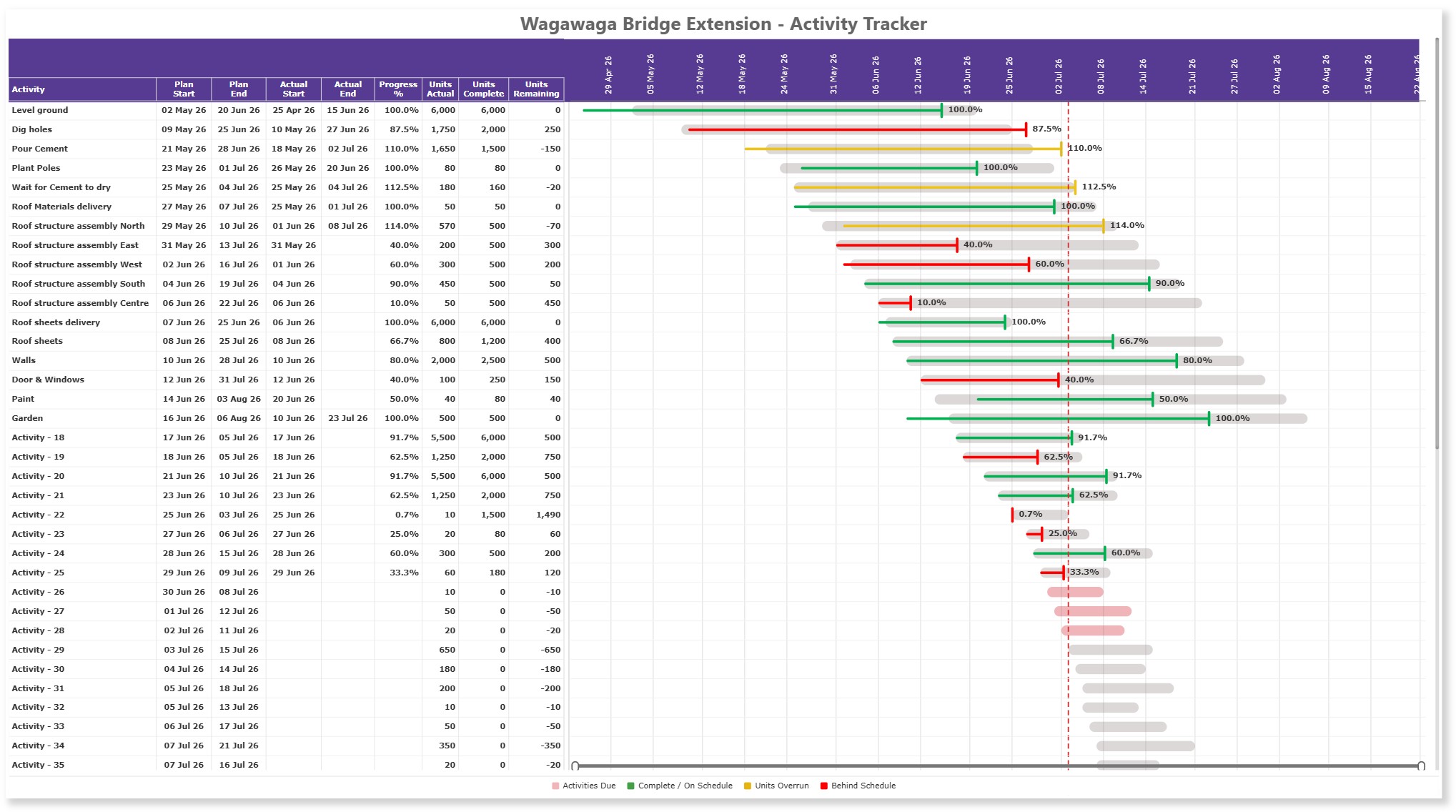This screenshot has width=1456, height=812.
Task: Click the Roof assembly East 40.0% red bar
Action: tap(896, 245)
